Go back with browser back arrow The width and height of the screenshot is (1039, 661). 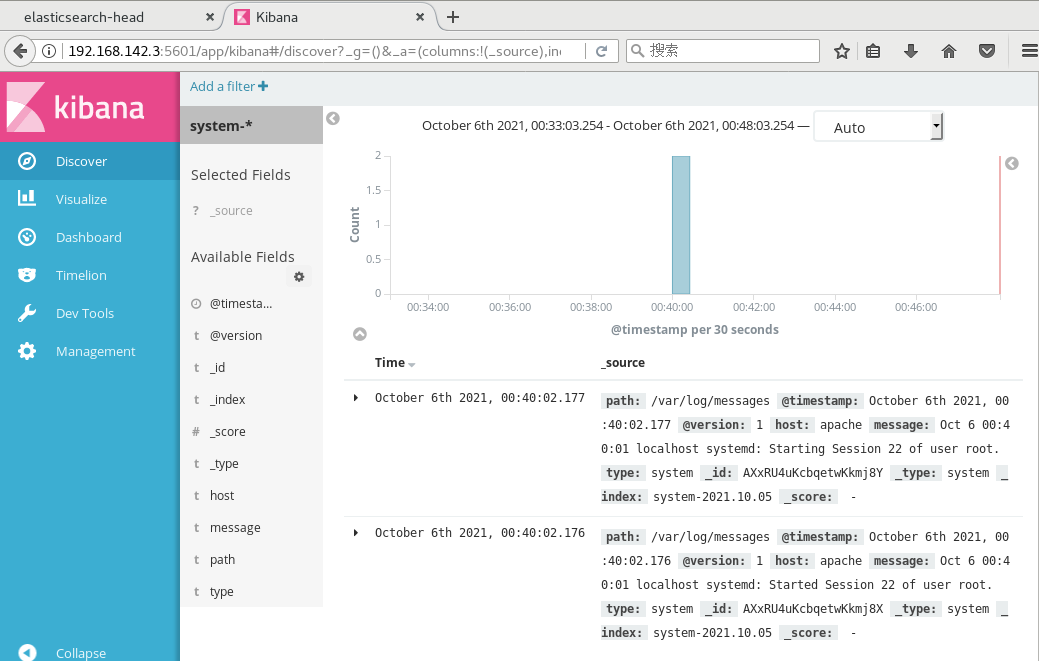click(20, 51)
